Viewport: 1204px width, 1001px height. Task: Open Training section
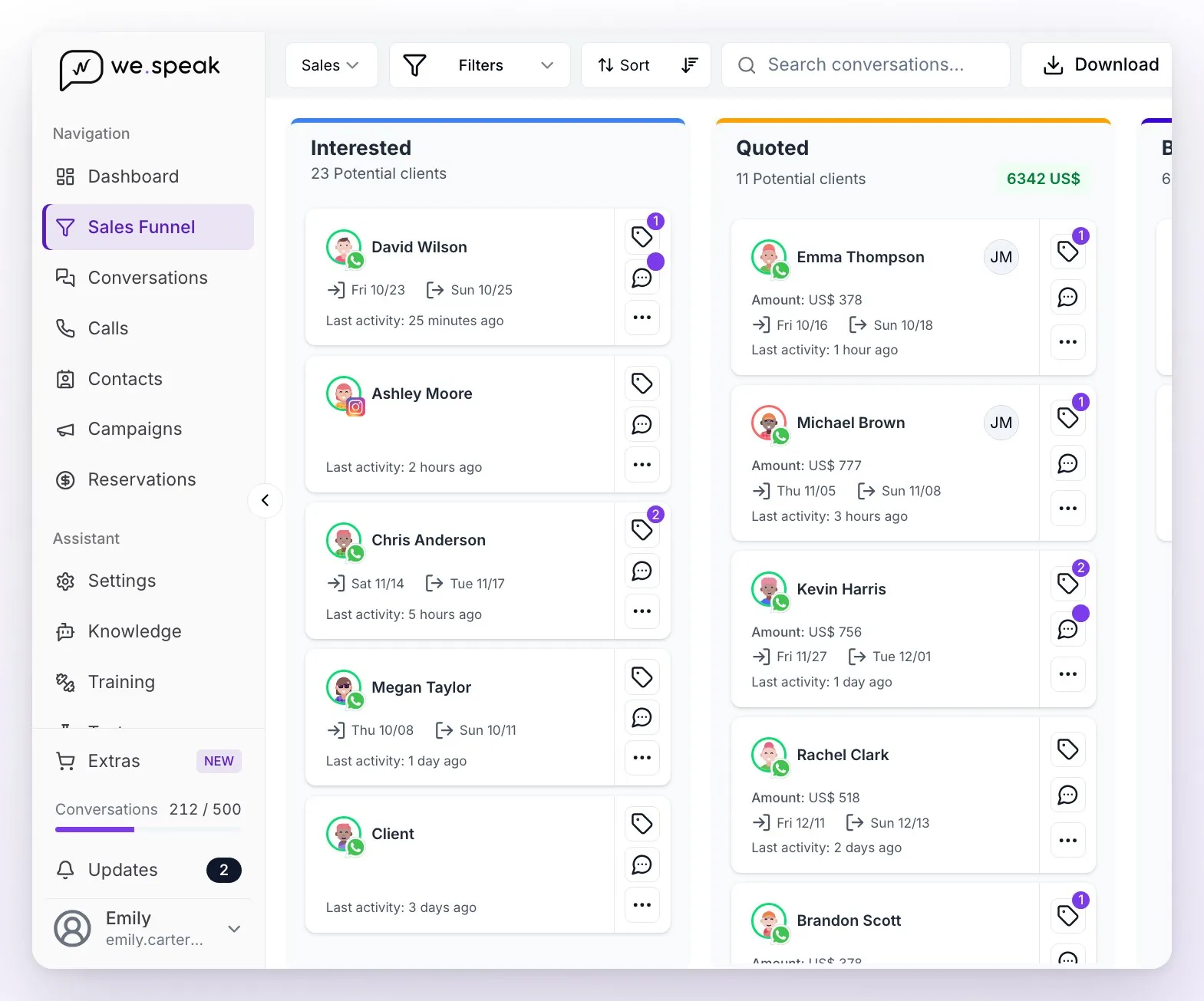point(149,682)
